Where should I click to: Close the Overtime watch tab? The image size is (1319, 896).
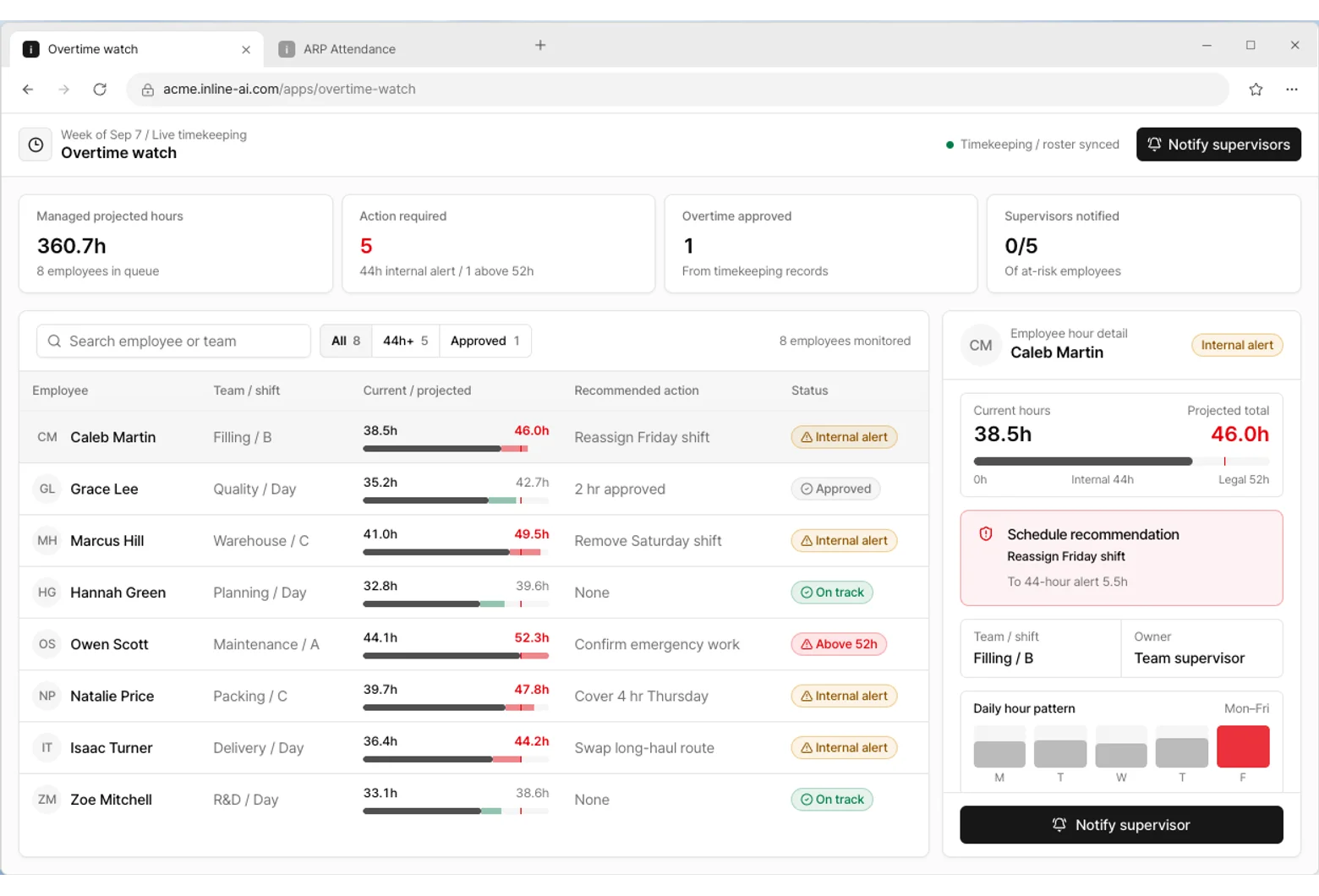(246, 50)
